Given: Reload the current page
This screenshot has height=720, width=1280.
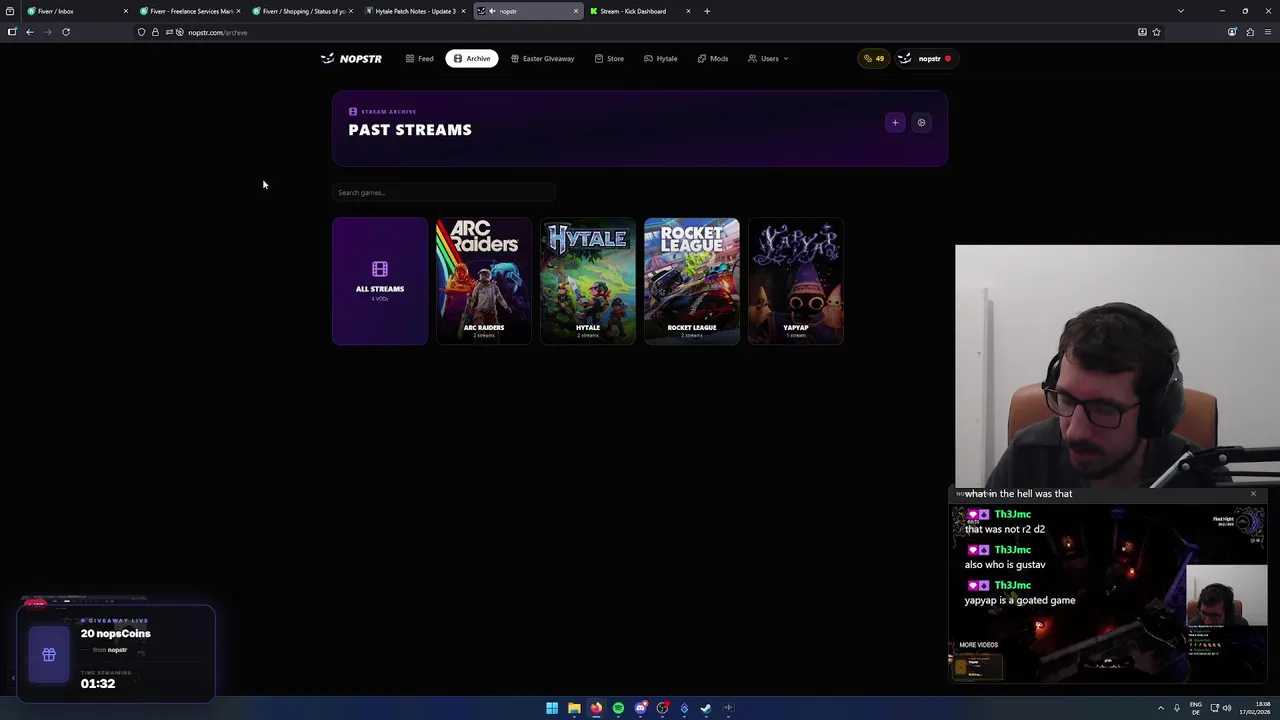Looking at the screenshot, I should pos(66,32).
